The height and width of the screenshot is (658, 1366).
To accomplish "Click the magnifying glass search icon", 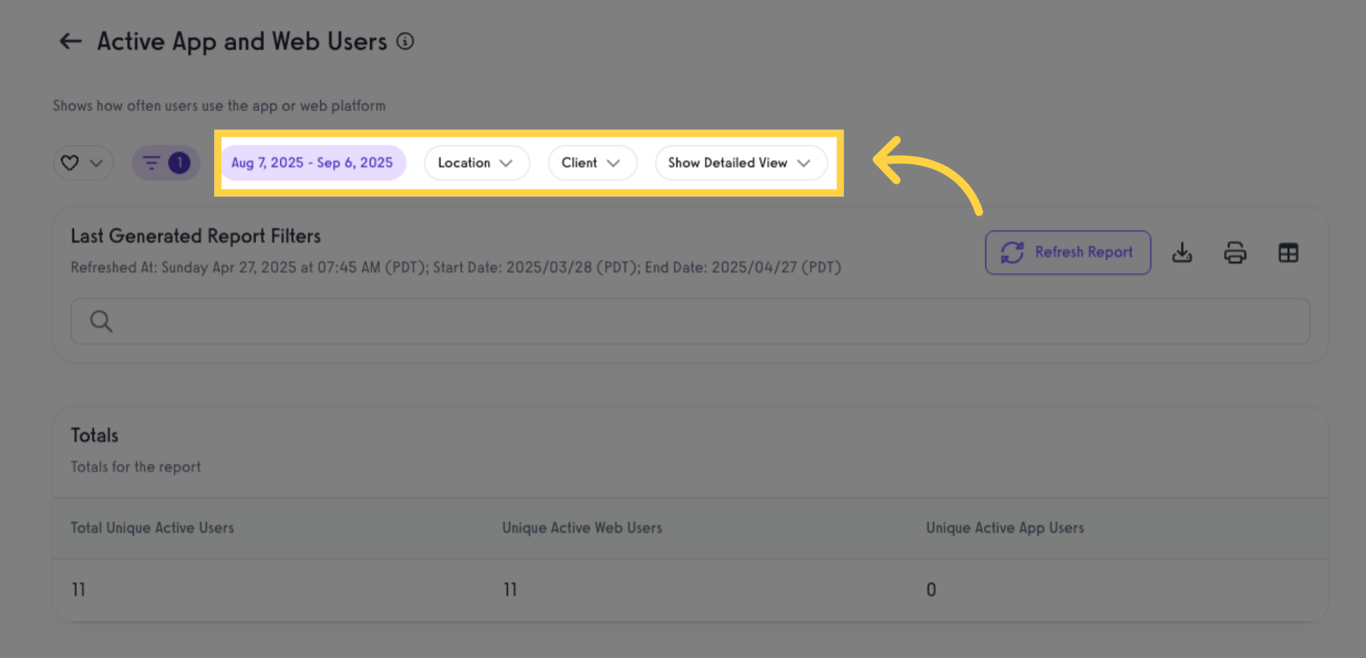I will 101,321.
